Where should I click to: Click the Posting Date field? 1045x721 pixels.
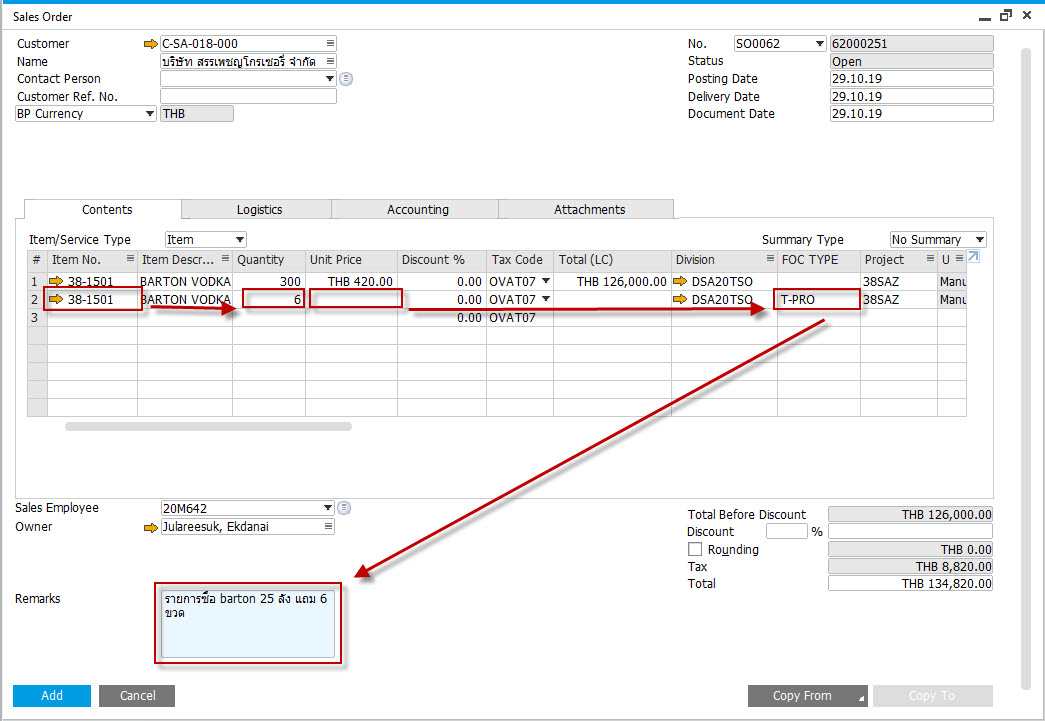click(911, 79)
